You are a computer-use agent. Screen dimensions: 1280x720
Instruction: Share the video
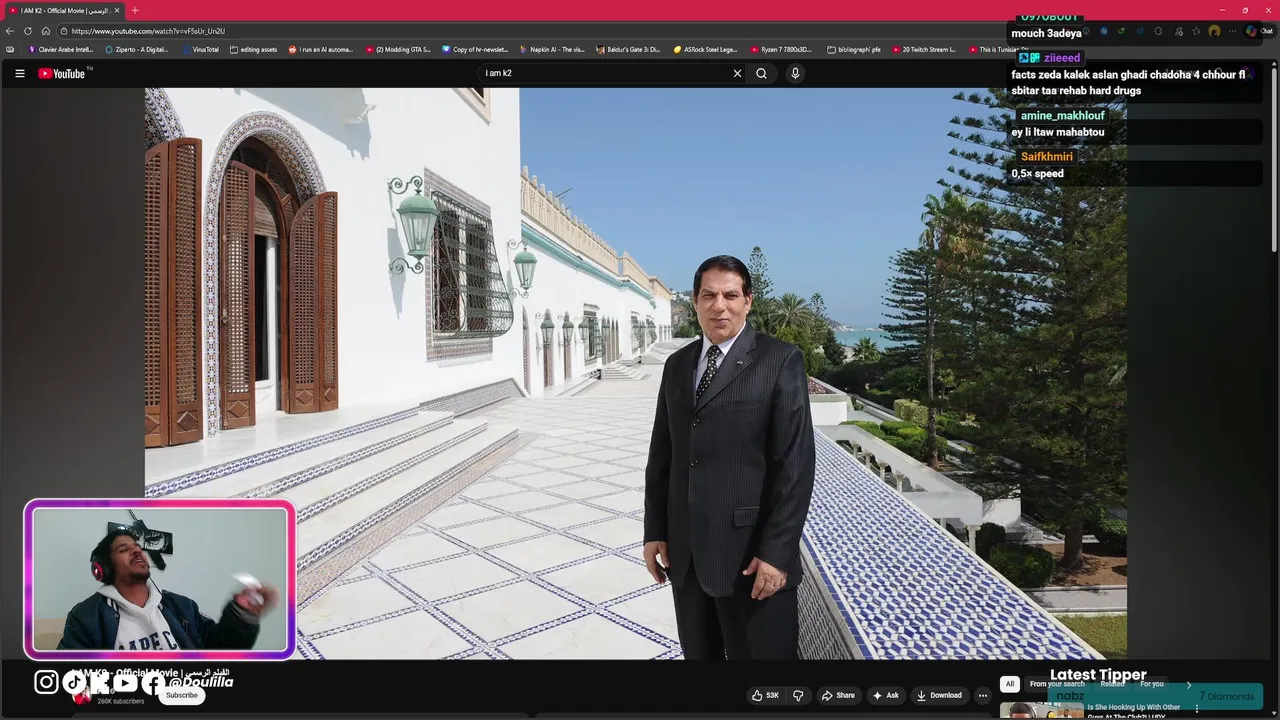(x=838, y=695)
